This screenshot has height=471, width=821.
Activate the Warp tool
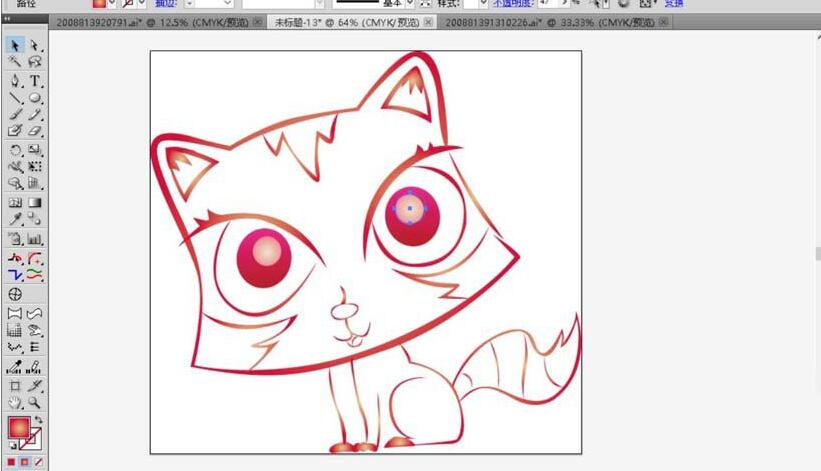tap(15, 166)
